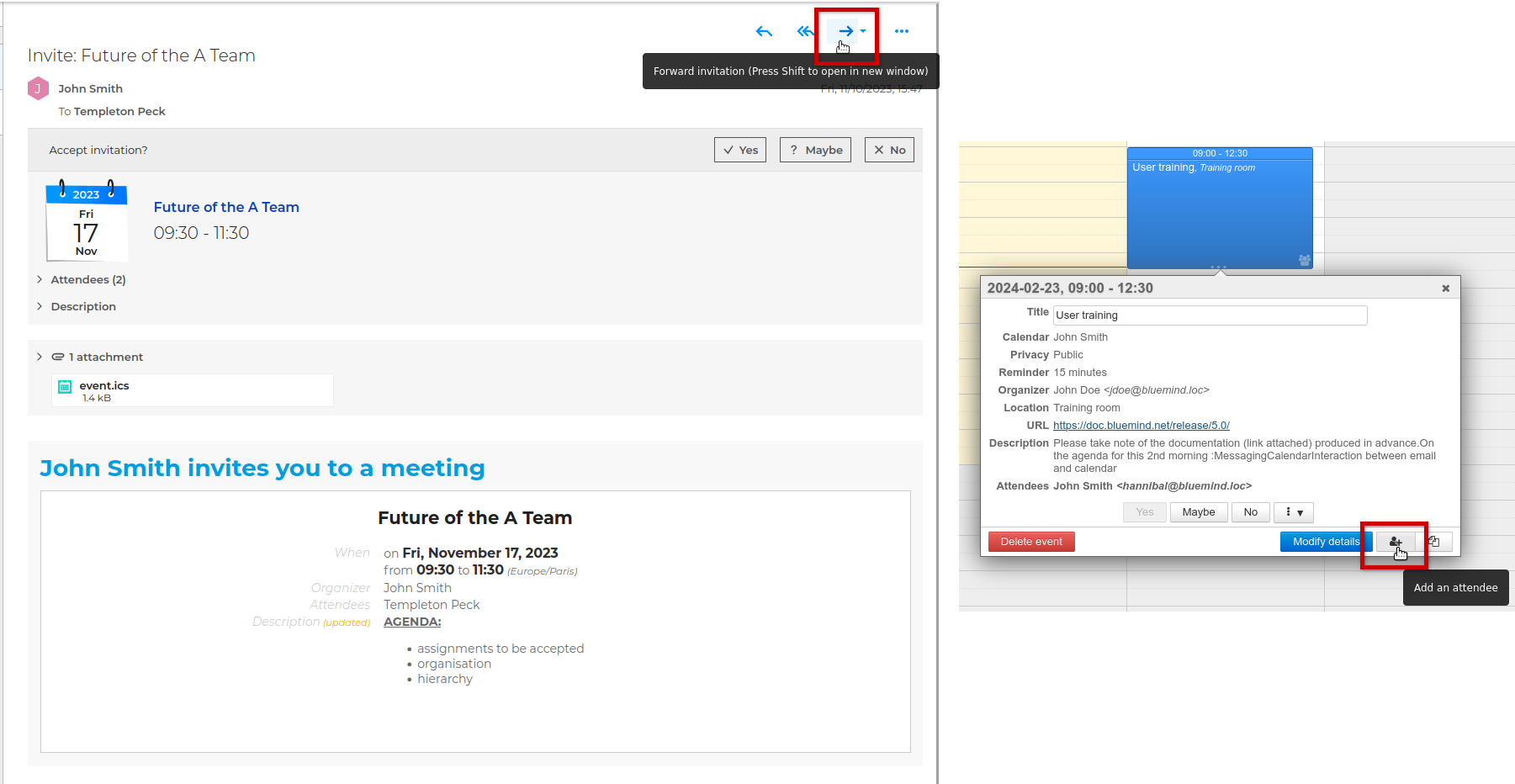Image resolution: width=1515 pixels, height=784 pixels.
Task: Decline invitation with the No button
Action: point(889,150)
